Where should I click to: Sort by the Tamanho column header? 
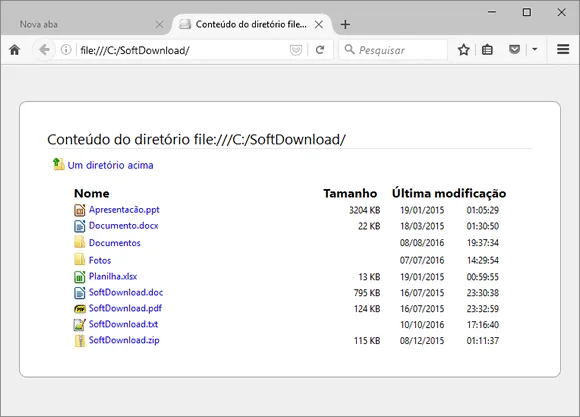point(350,193)
